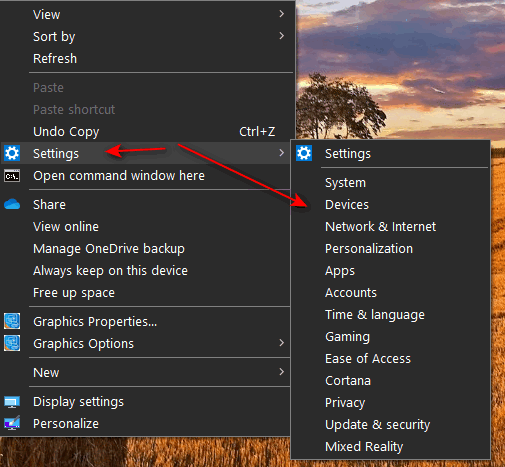Click the gear icon in Settings submenu header
Screen dimensions: 505x467
(x=304, y=153)
